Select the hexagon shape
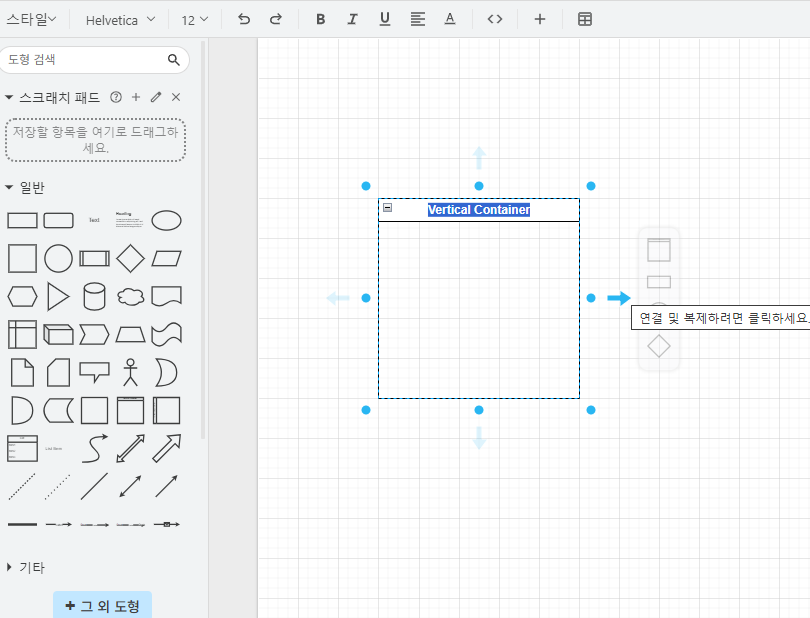The image size is (810, 618). (x=22, y=297)
